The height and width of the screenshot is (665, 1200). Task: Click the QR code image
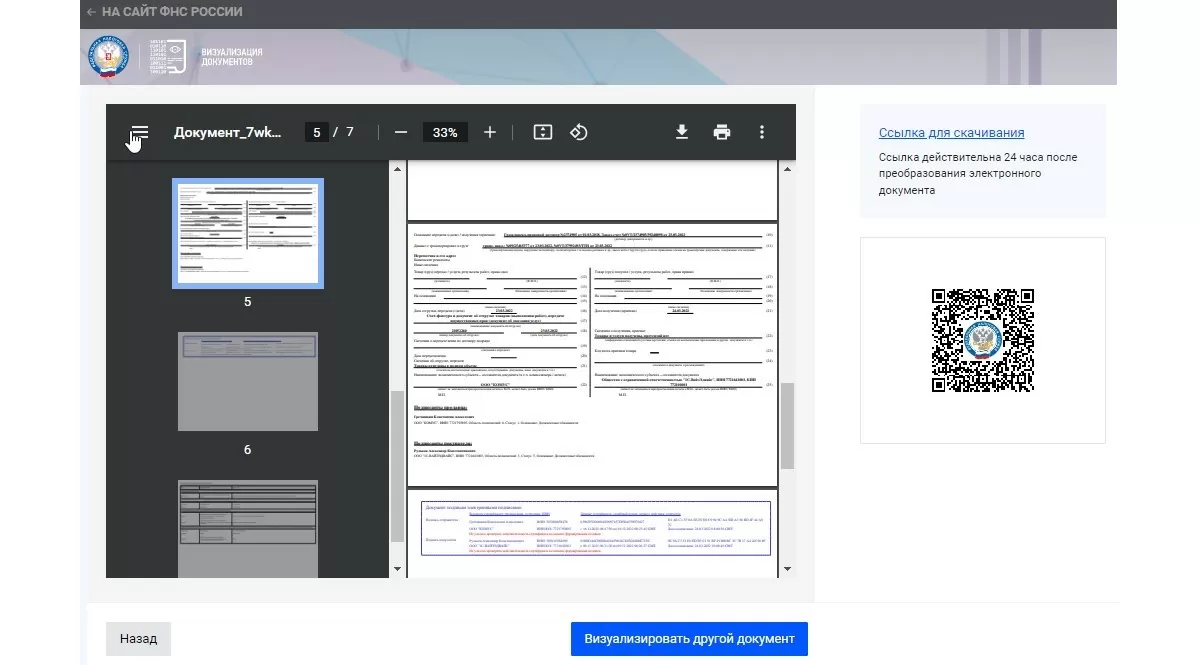coord(982,340)
